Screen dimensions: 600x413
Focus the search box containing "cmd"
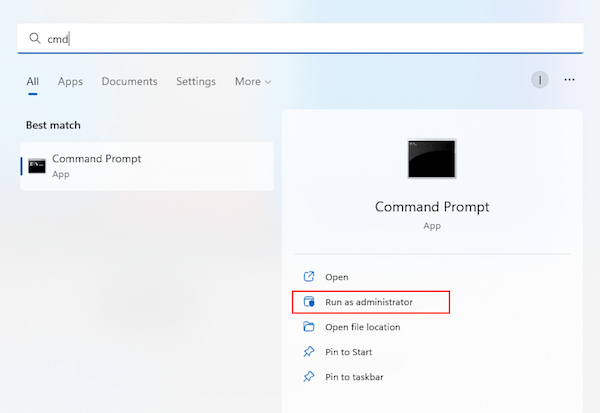300,39
